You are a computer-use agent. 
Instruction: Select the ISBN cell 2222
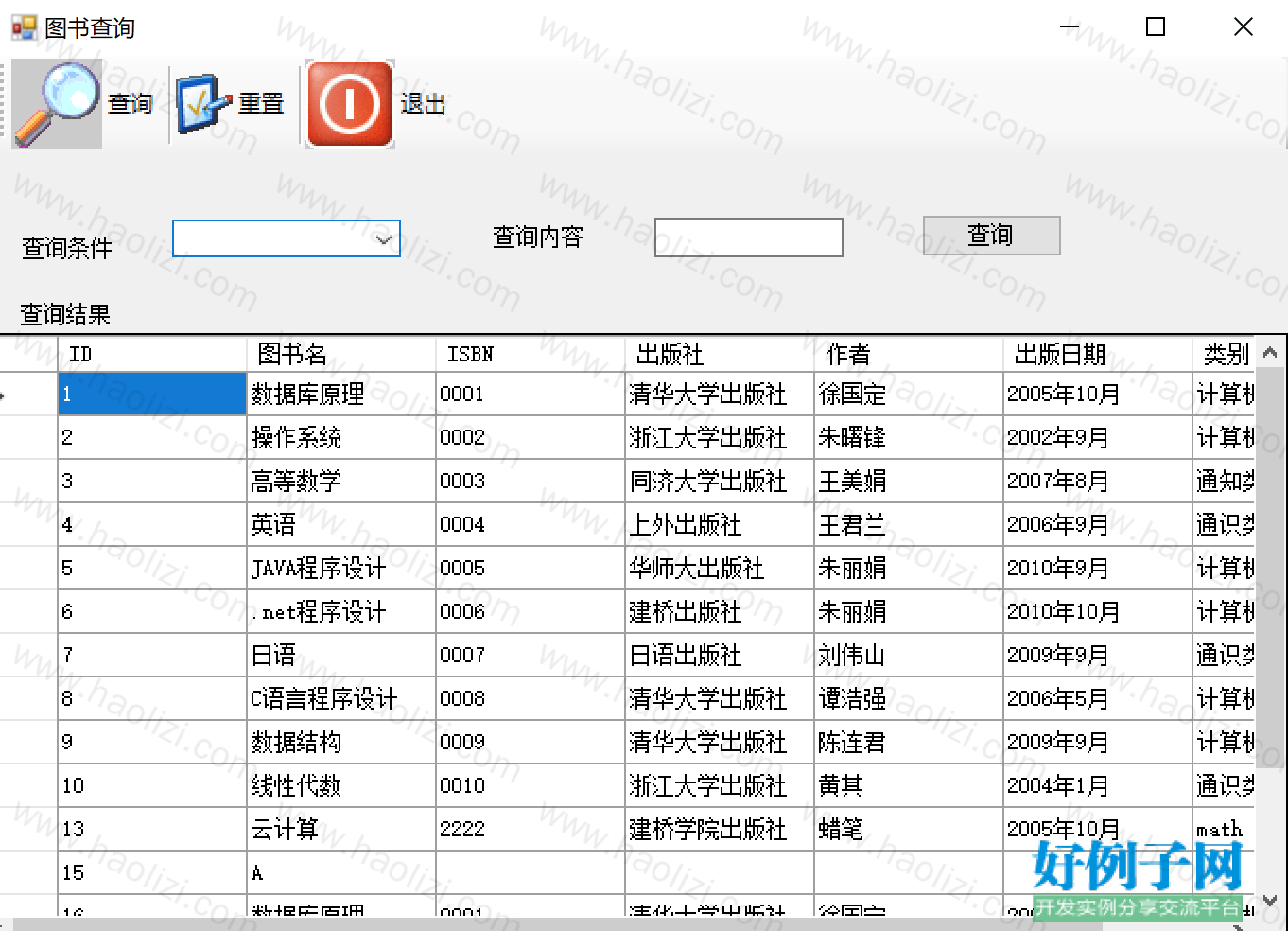(531, 829)
